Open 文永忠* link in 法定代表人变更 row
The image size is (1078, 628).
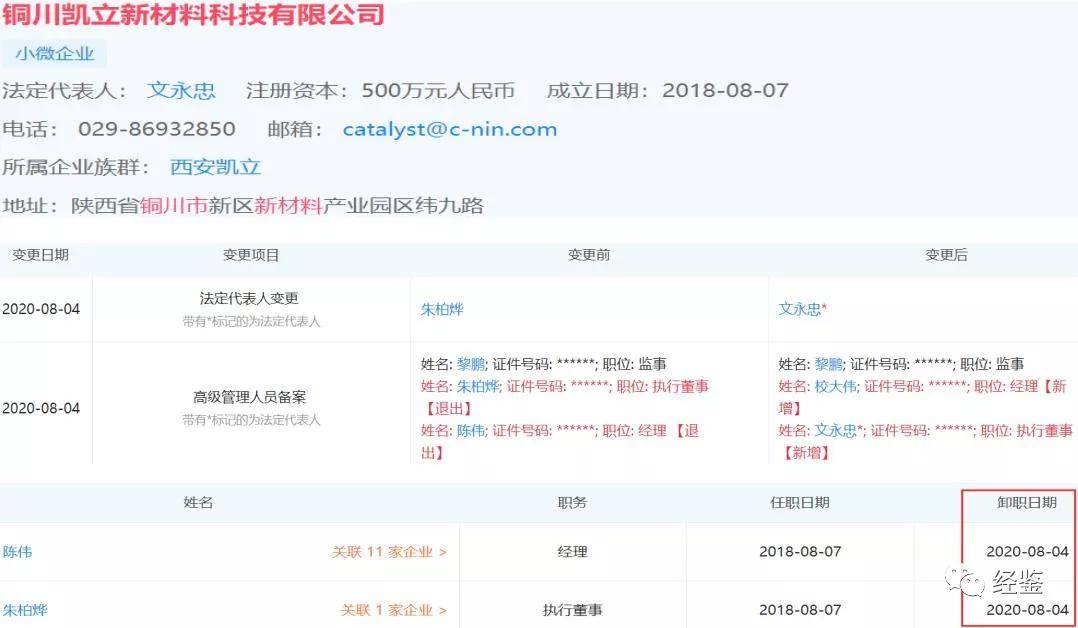click(802, 310)
